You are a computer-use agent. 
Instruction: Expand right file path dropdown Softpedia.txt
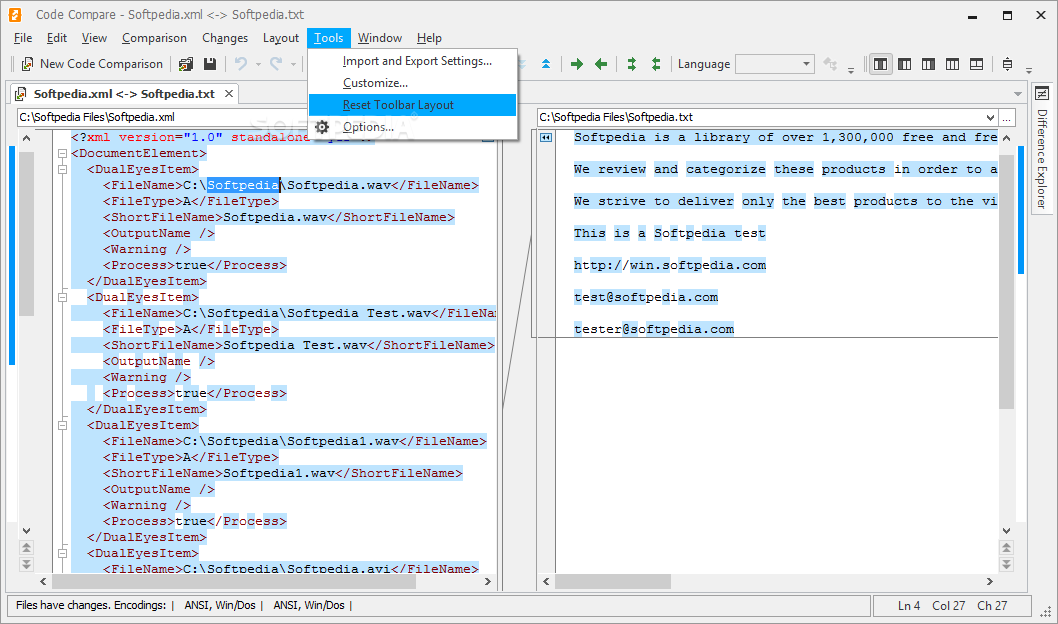click(x=991, y=117)
